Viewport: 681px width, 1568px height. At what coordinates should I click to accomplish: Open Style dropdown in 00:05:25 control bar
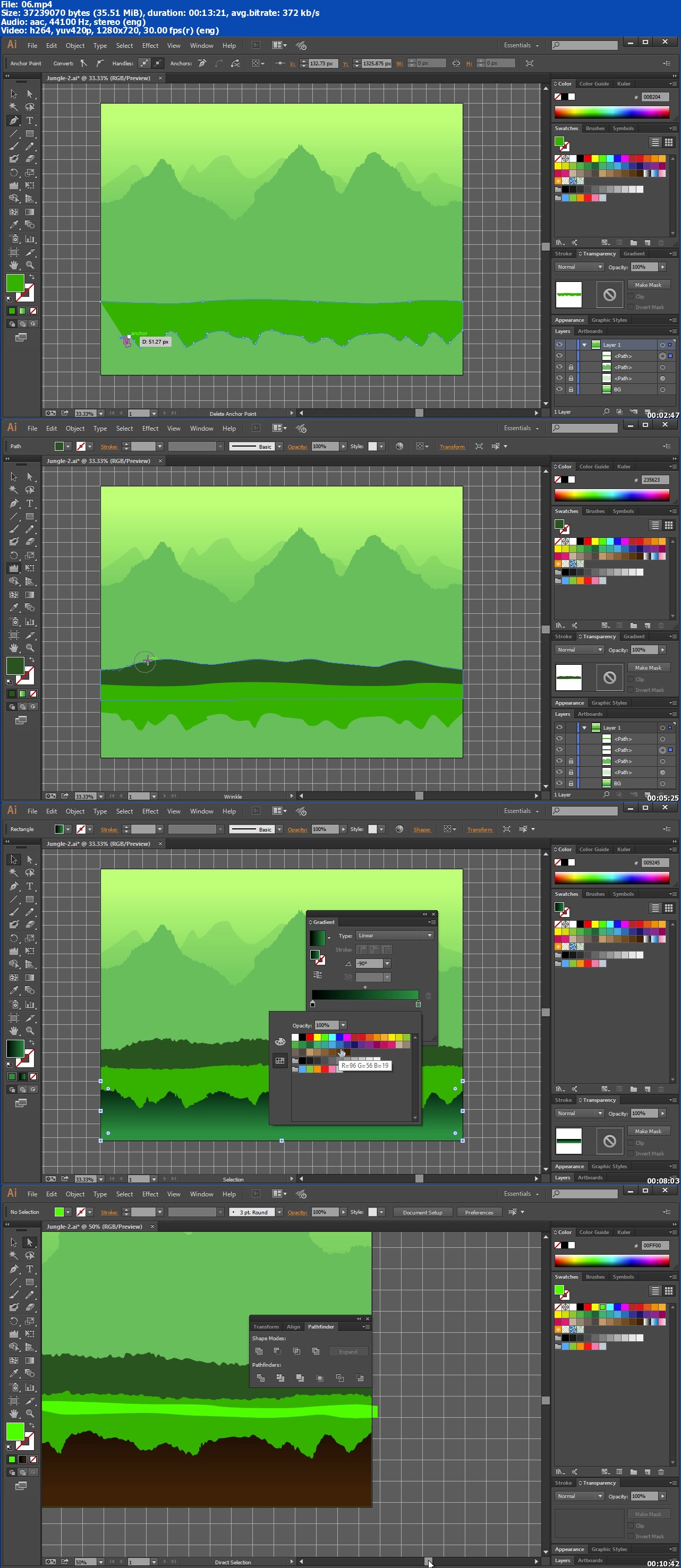(381, 446)
